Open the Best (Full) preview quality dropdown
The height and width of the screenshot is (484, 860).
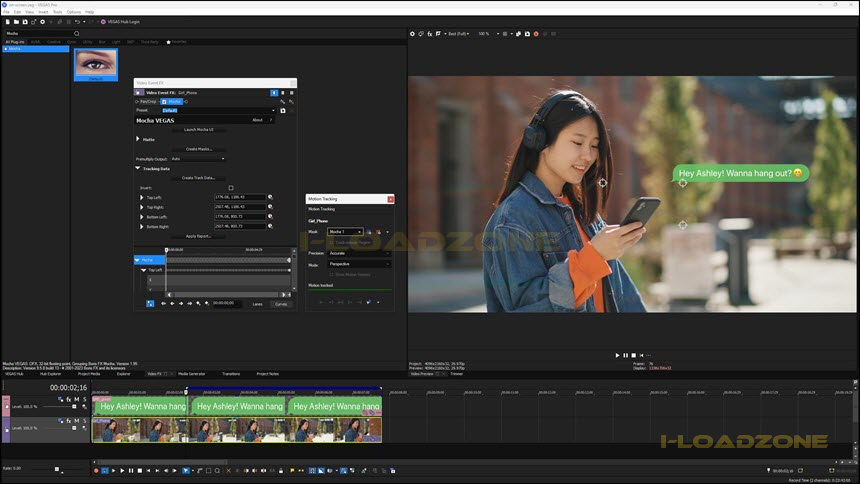[x=459, y=34]
